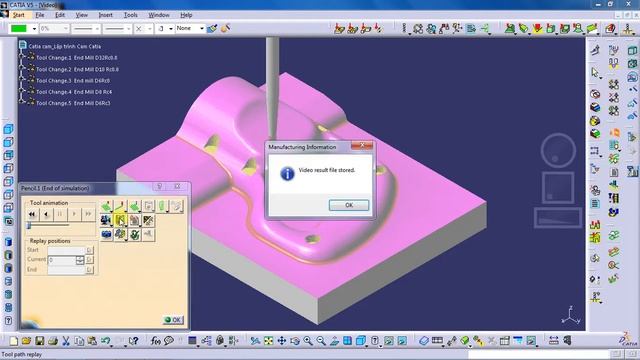
Task: Click the New document icon
Action: tap(13, 341)
